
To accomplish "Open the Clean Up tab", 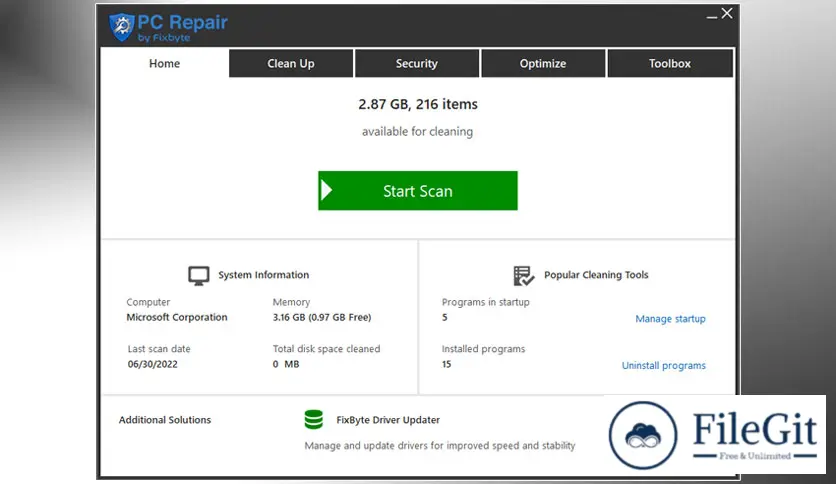I will point(291,63).
